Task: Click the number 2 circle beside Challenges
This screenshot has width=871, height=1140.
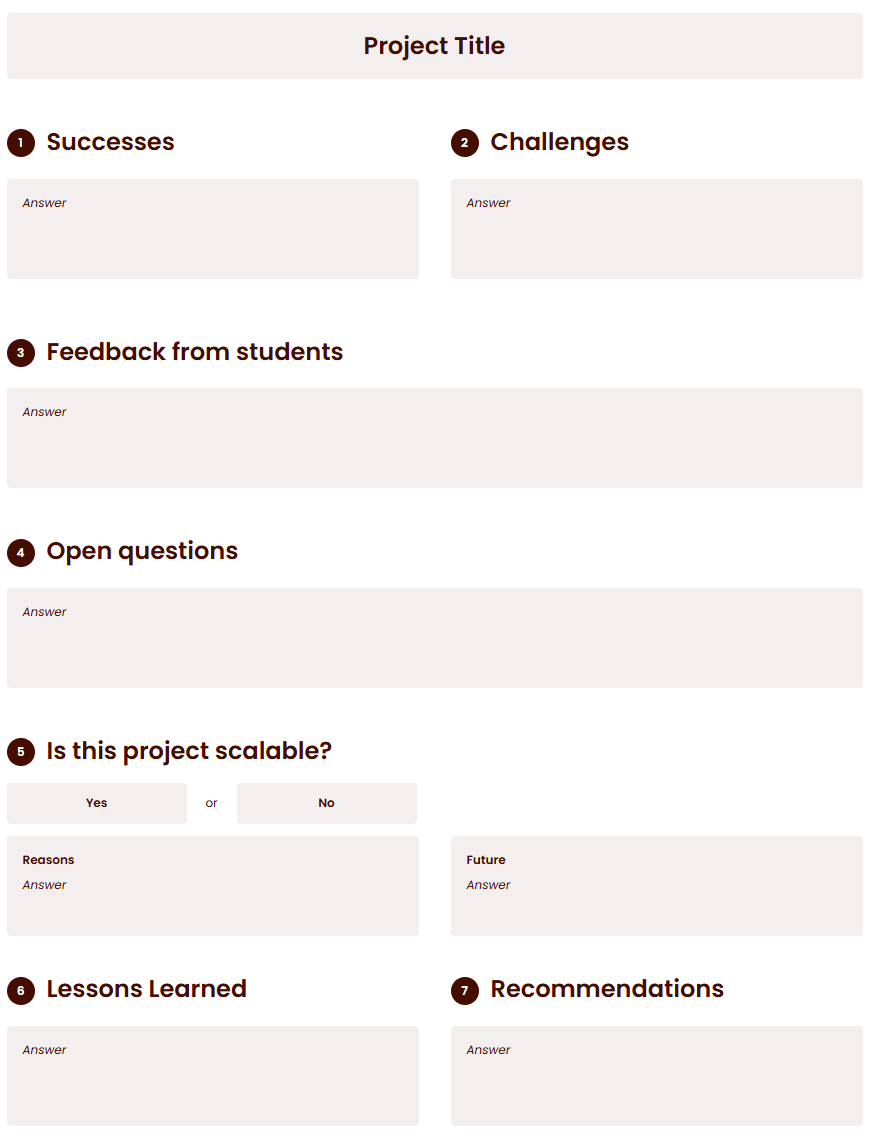Action: [465, 142]
